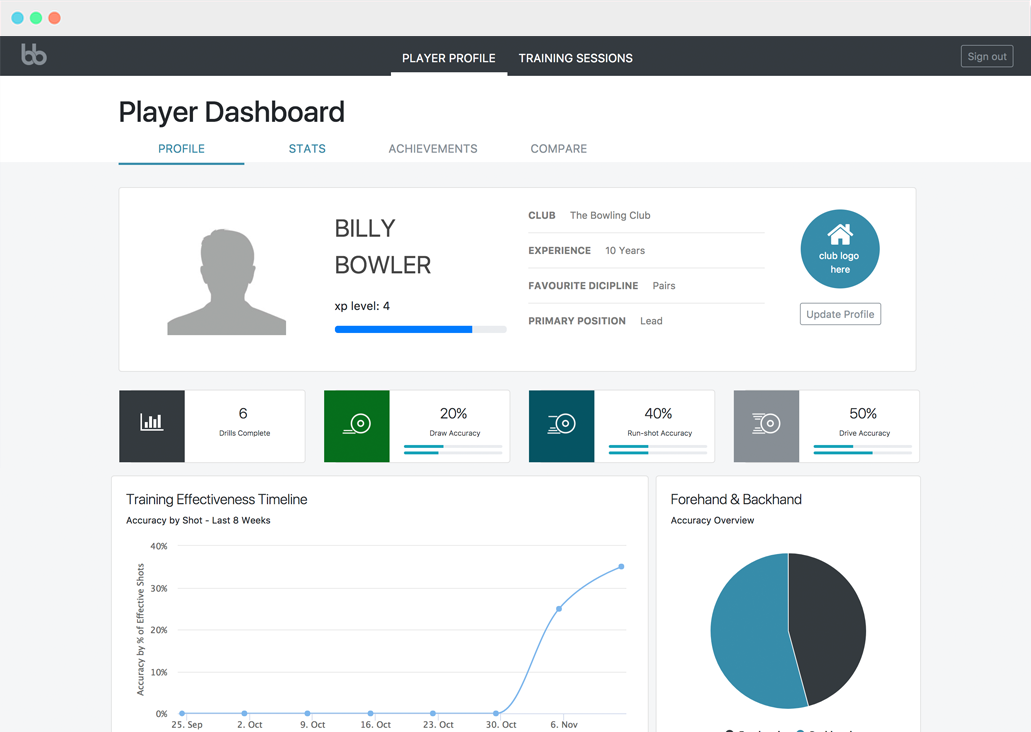Click the Drive Accuracy progress bars
Screen dimensions: 1031x732
coord(863,449)
